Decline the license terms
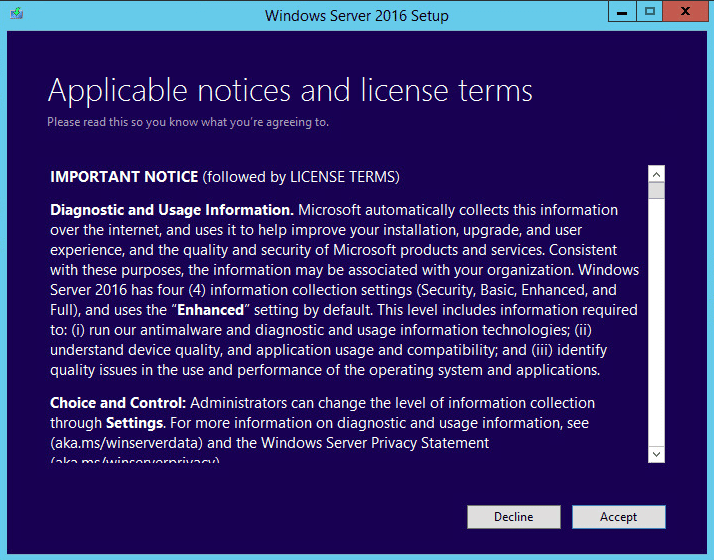The width and height of the screenshot is (714, 560). pyautogui.click(x=513, y=517)
